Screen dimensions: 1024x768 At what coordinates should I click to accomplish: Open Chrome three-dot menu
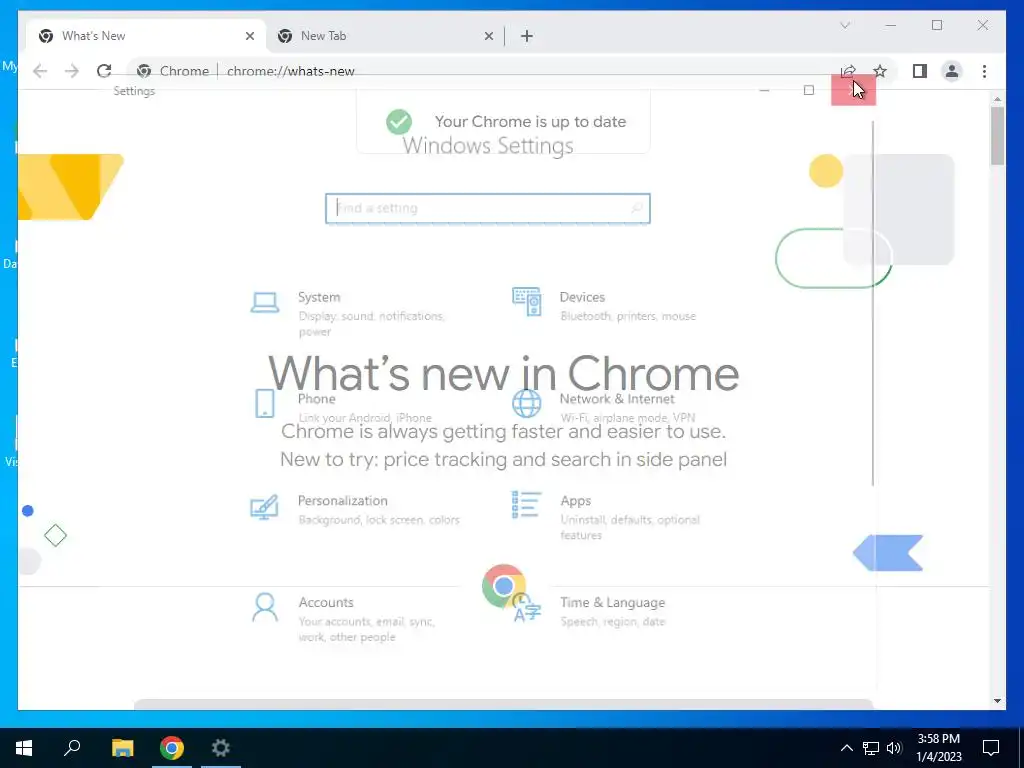pos(984,71)
